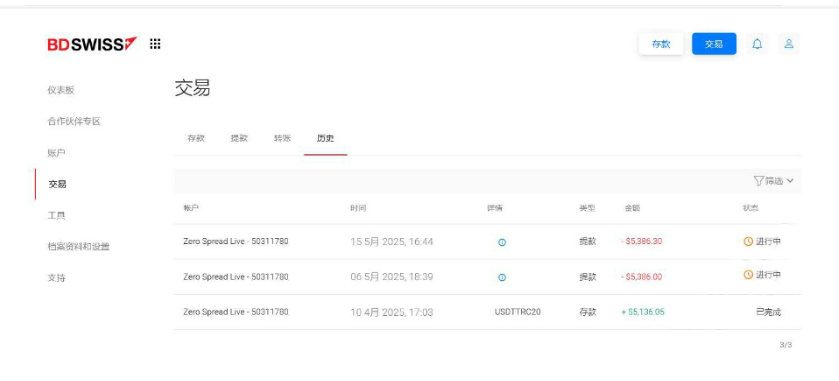
Task: Select the USDTTRC20 deposit row
Action: click(487, 312)
